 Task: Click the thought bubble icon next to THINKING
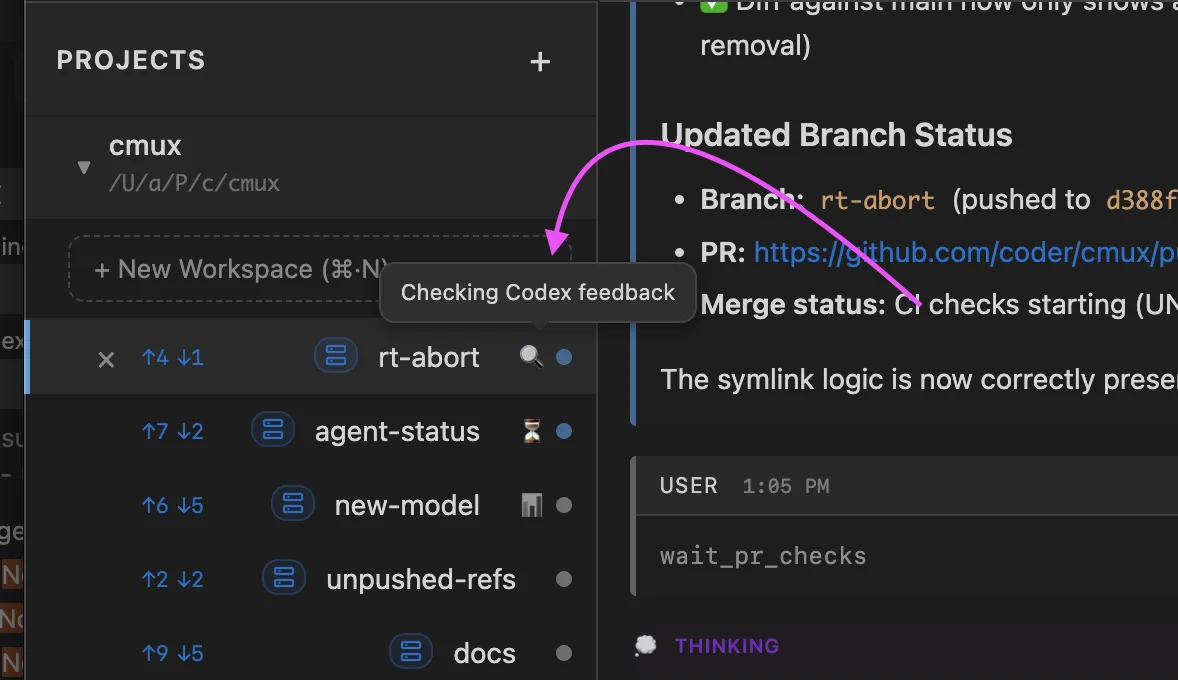point(645,645)
